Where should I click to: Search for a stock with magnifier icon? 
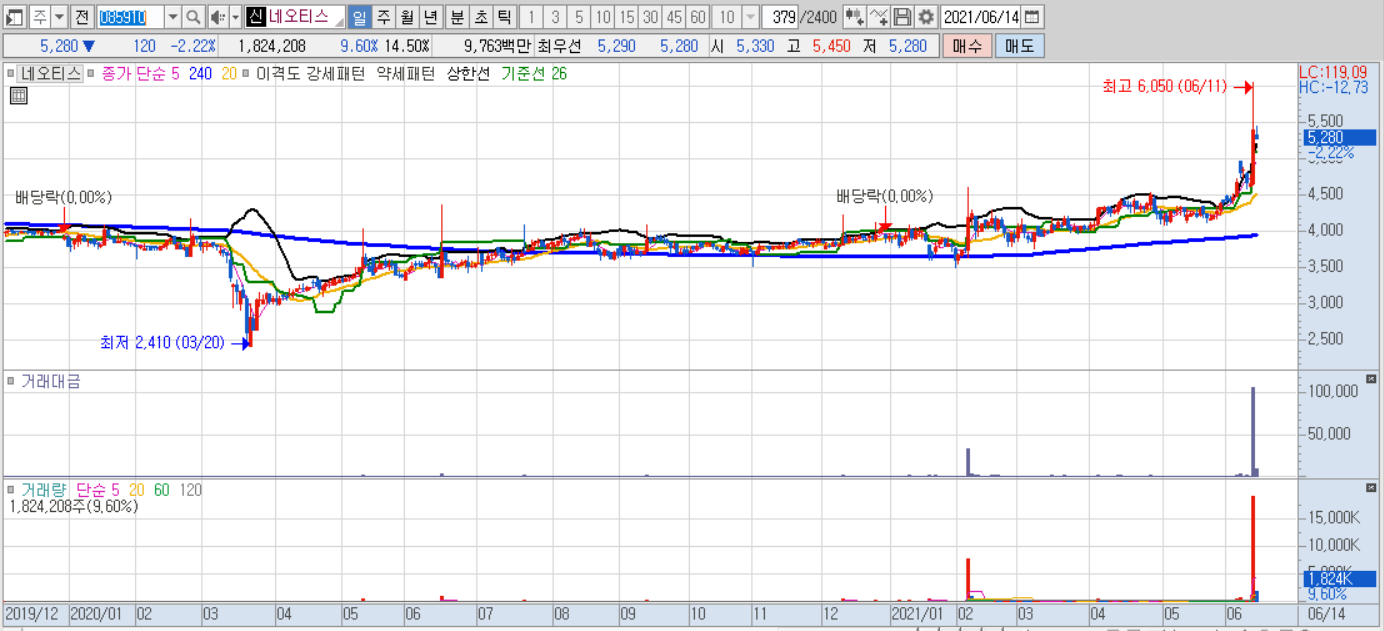pyautogui.click(x=192, y=17)
